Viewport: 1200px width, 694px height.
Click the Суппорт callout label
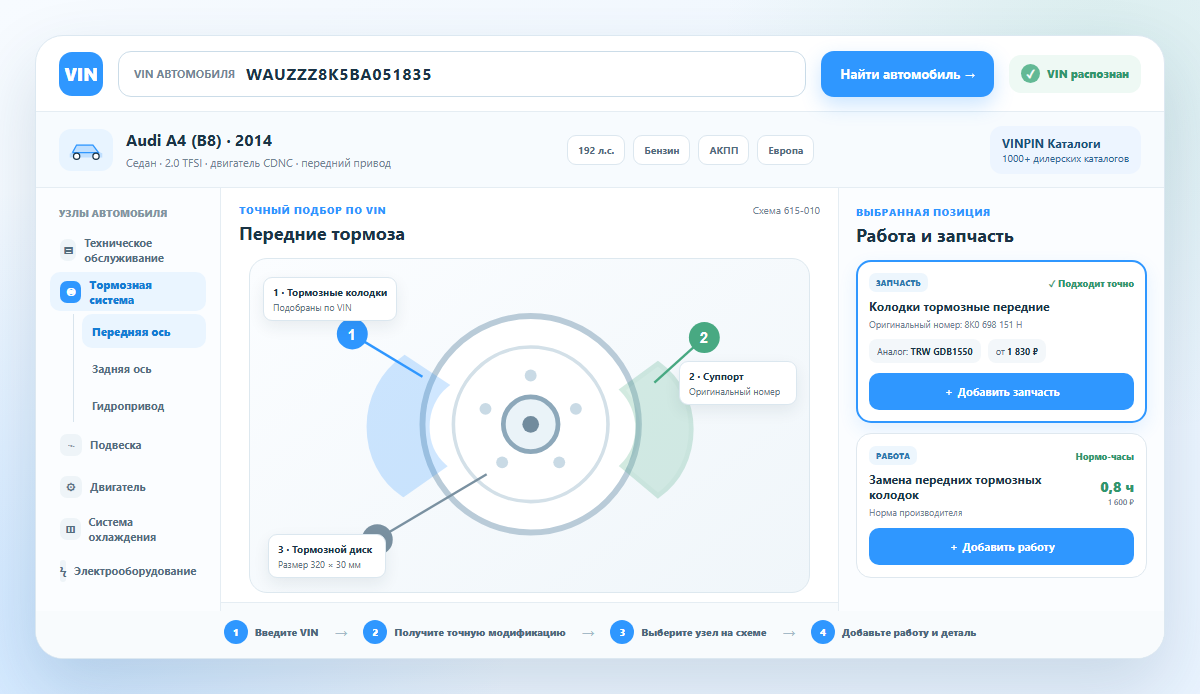point(737,383)
